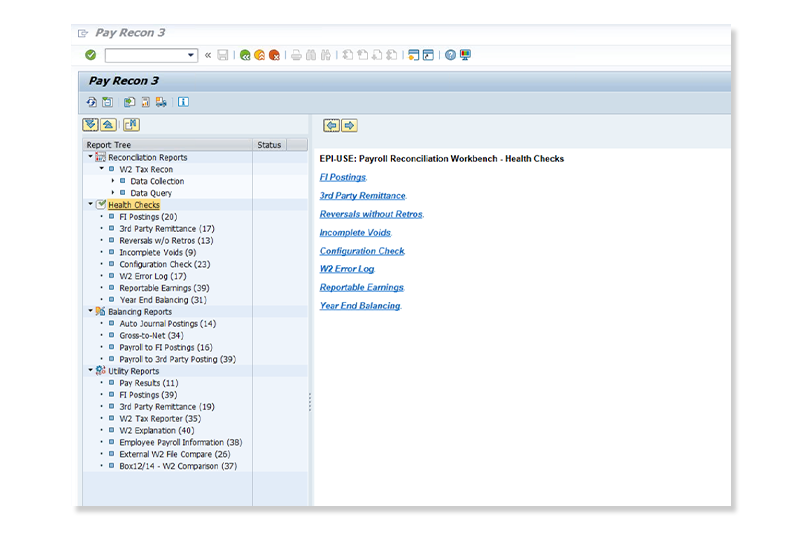
Task: Click the transport truck icon in application toolbar
Action: pyautogui.click(x=161, y=103)
